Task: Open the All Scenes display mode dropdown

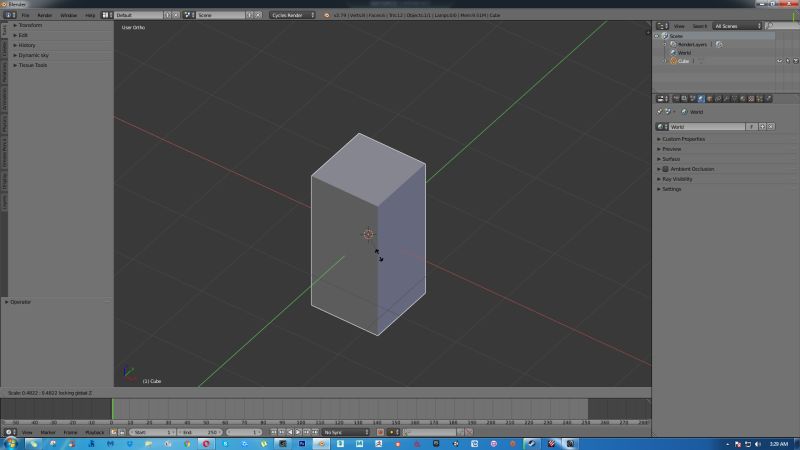Action: [737, 26]
